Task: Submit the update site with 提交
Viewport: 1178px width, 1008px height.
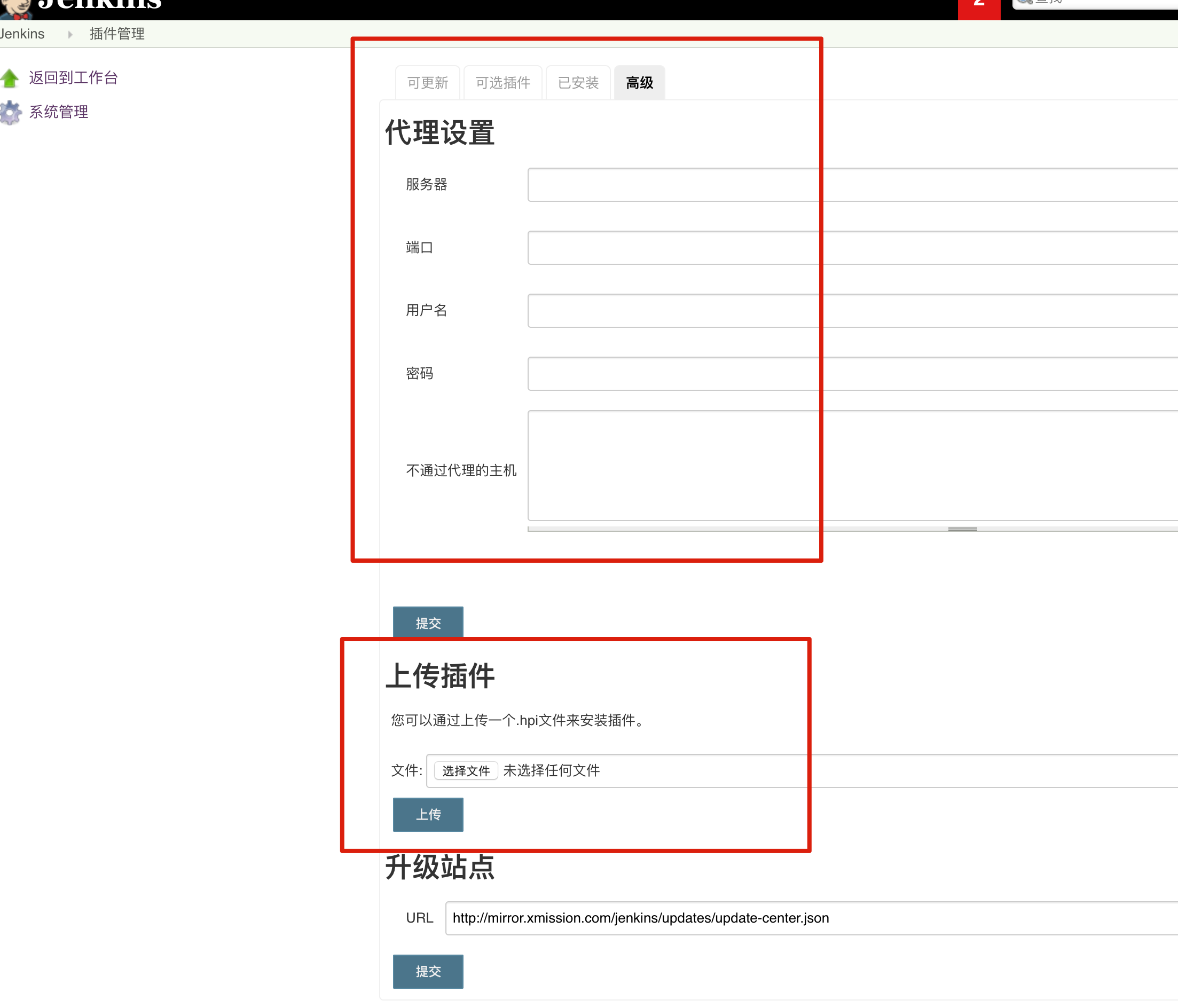Action: pos(428,972)
